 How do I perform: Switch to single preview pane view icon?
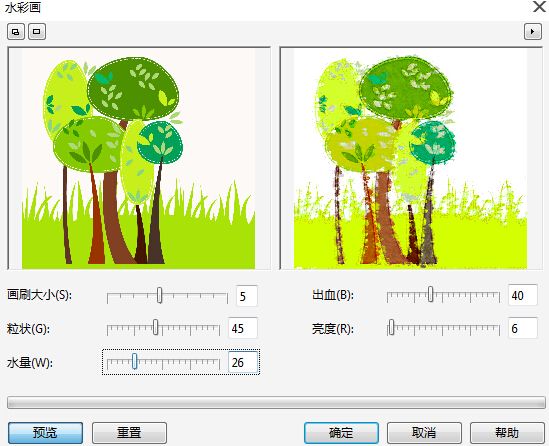coord(37,32)
